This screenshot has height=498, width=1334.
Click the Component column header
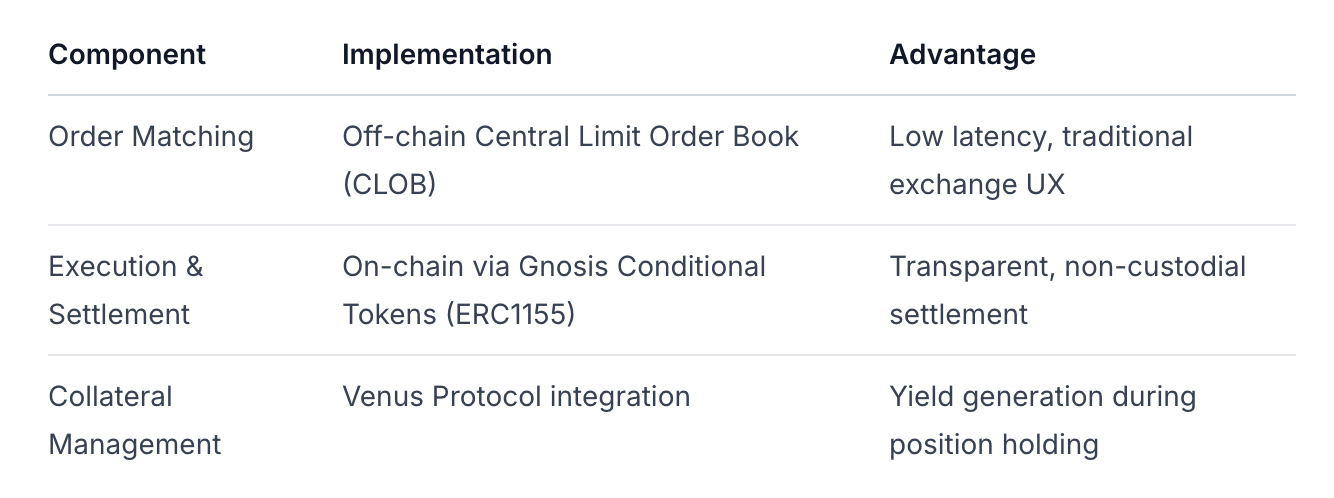pyautogui.click(x=127, y=54)
